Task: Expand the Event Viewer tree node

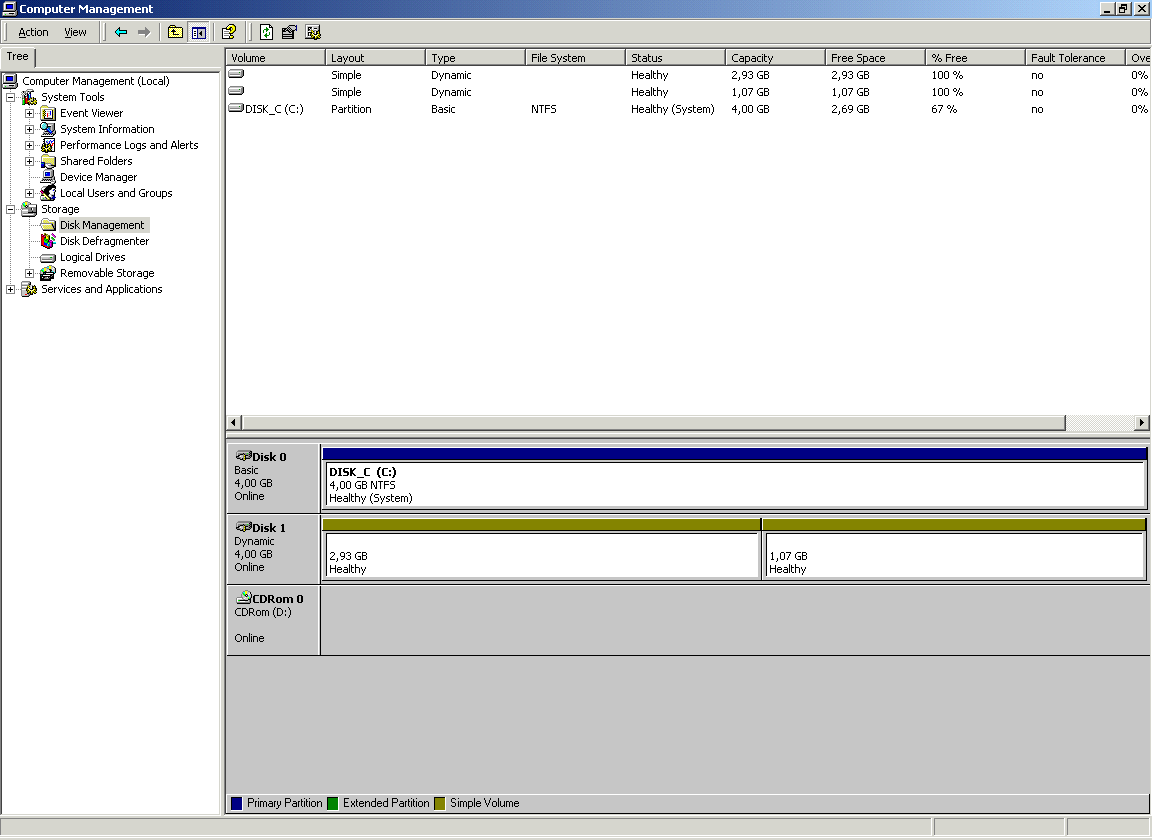Action: [30, 113]
